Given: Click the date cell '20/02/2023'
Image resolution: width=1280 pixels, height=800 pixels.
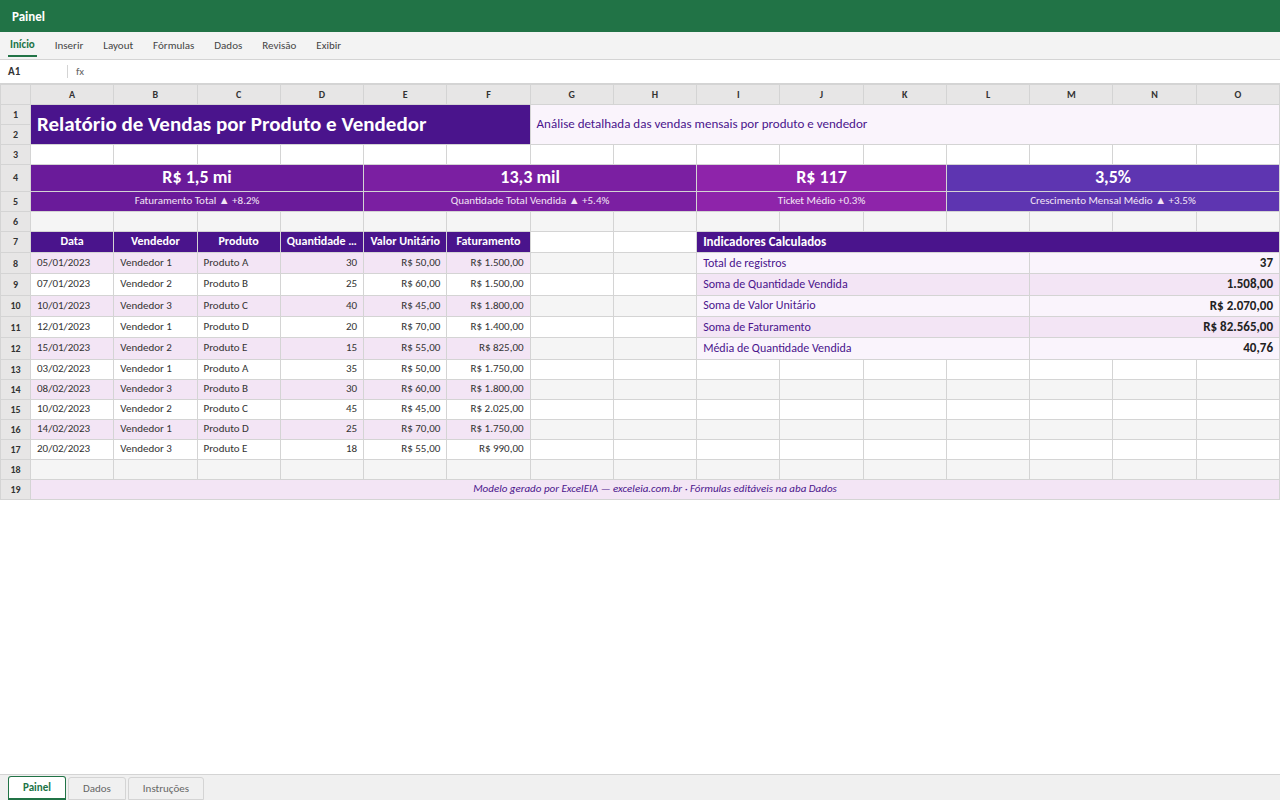Looking at the screenshot, I should click(x=72, y=449).
